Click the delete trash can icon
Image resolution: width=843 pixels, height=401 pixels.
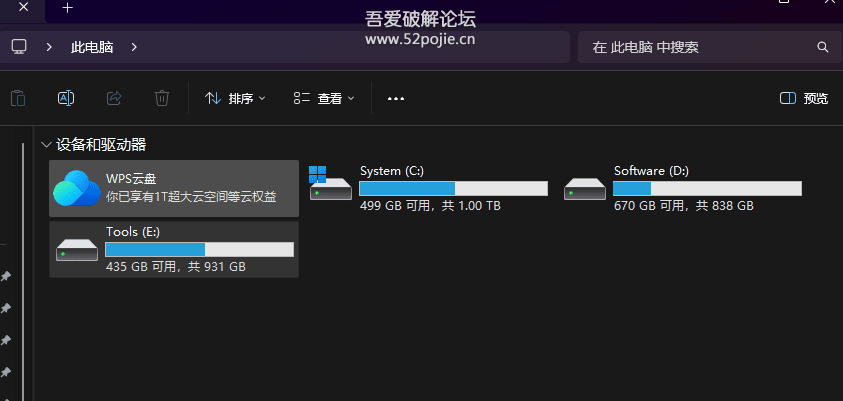162,98
